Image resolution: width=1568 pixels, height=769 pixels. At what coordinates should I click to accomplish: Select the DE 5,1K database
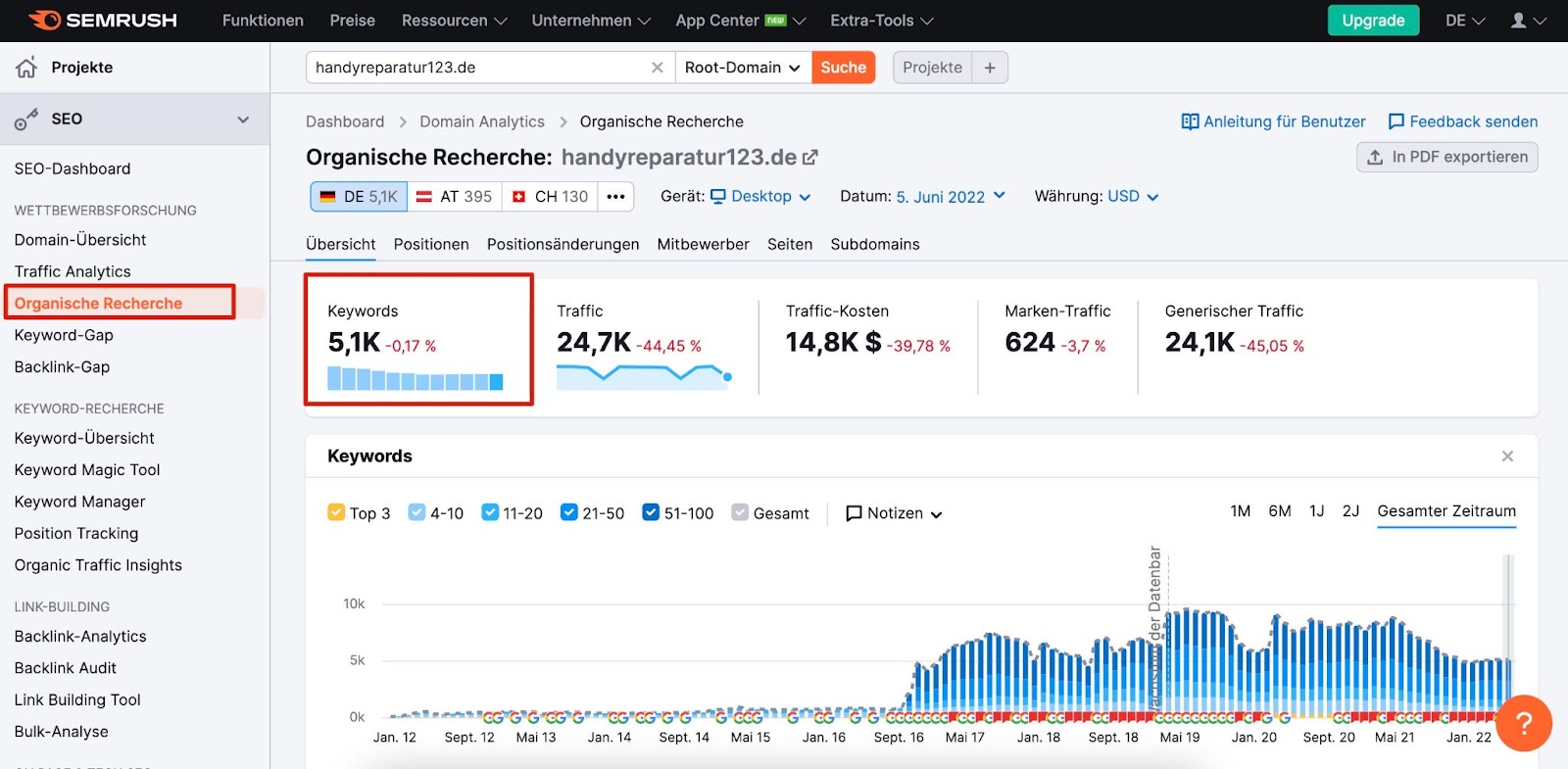(x=359, y=197)
